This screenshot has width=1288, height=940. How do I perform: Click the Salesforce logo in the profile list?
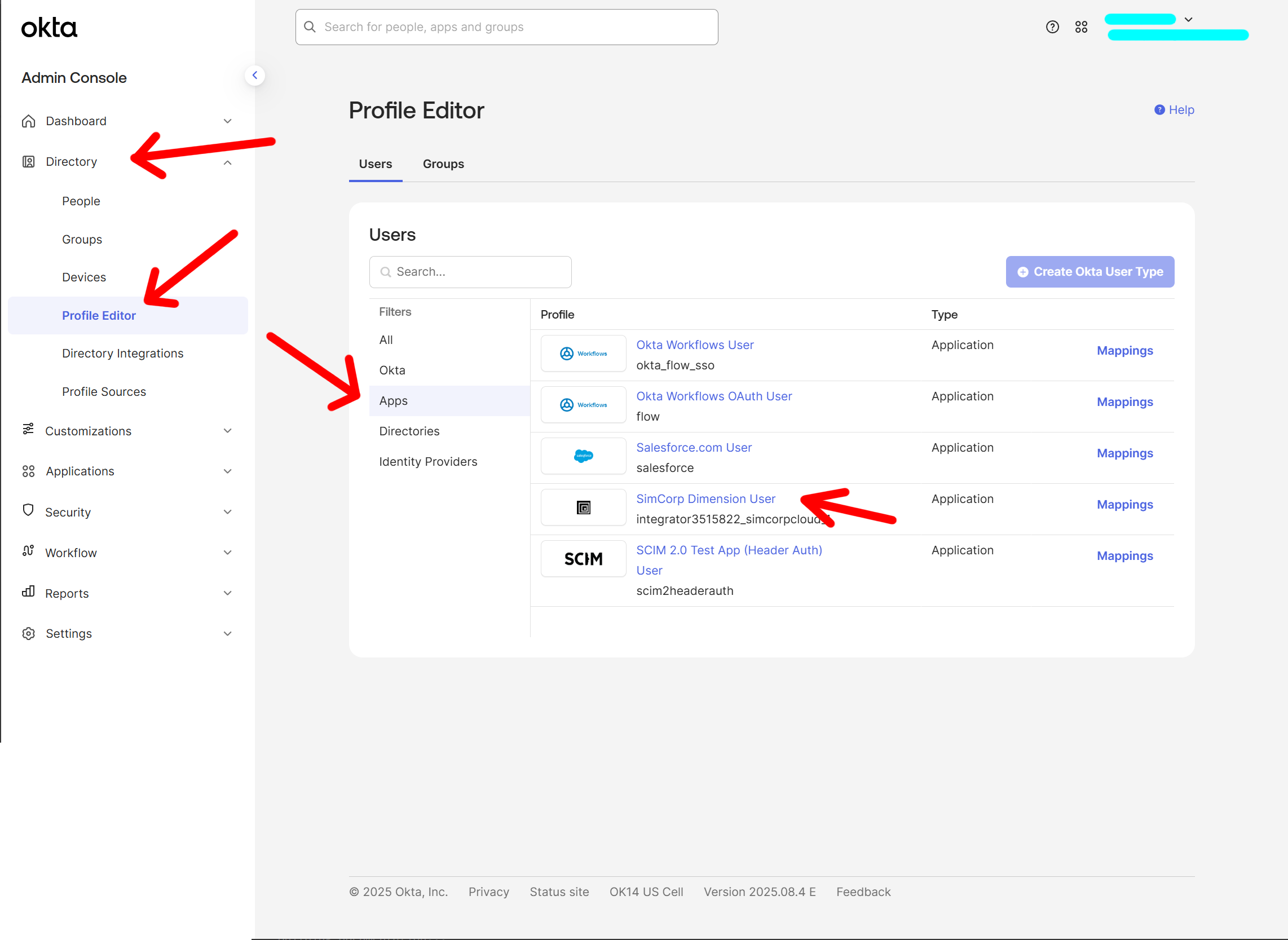[583, 456]
